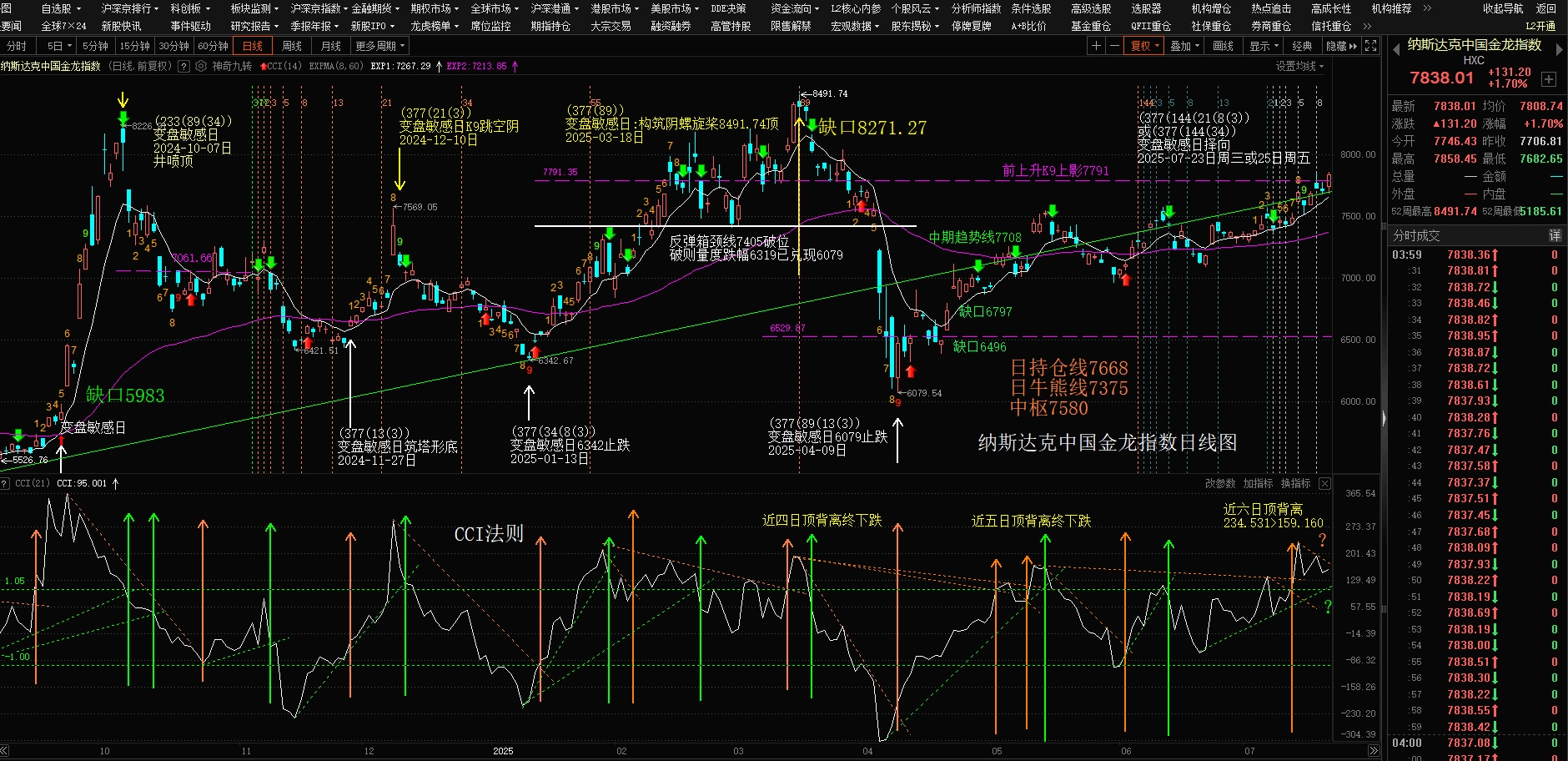Switch to 周线 weekly period
1568x761 pixels.
point(292,46)
